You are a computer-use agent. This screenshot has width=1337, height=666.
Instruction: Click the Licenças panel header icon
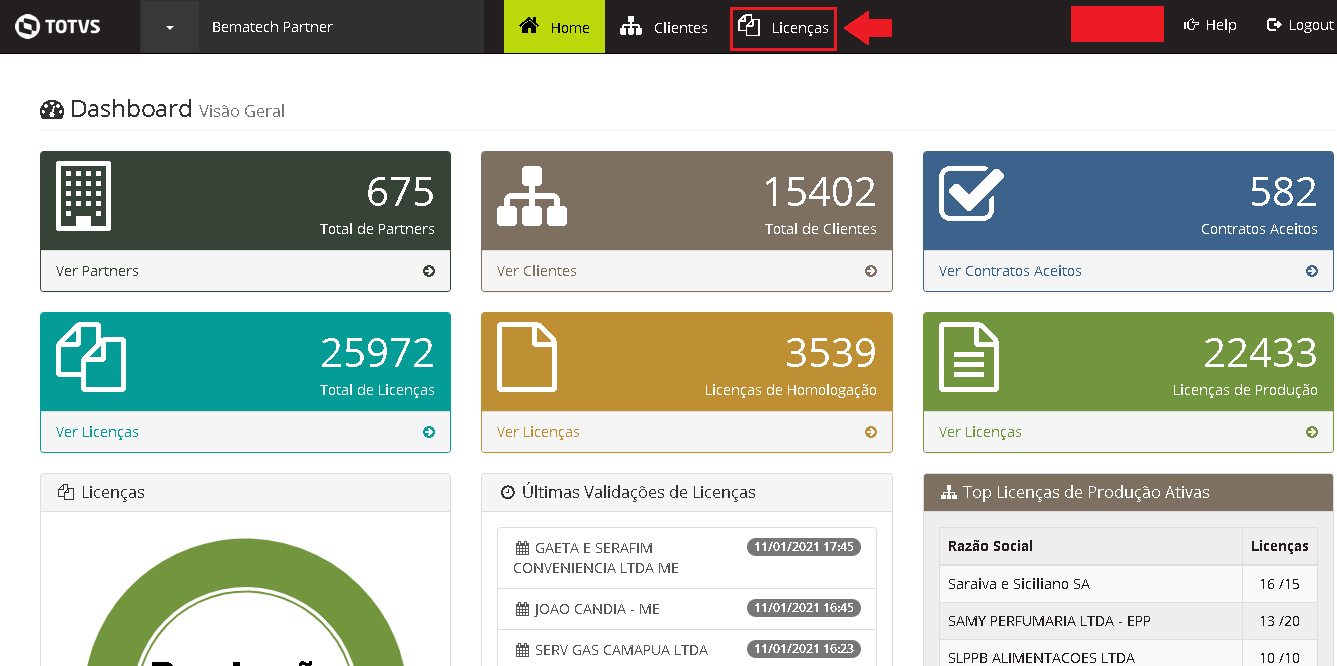(66, 492)
